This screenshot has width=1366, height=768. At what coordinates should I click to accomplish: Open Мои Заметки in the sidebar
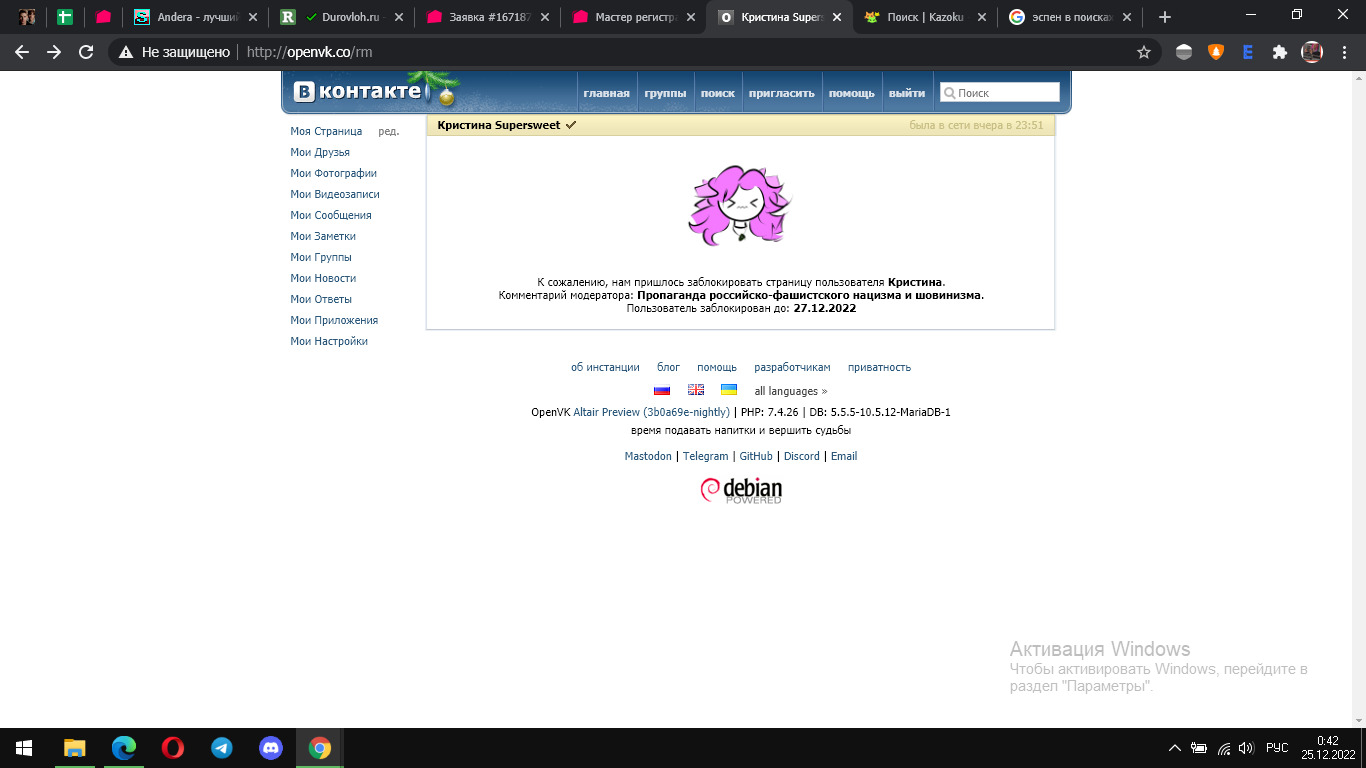[x=323, y=236]
